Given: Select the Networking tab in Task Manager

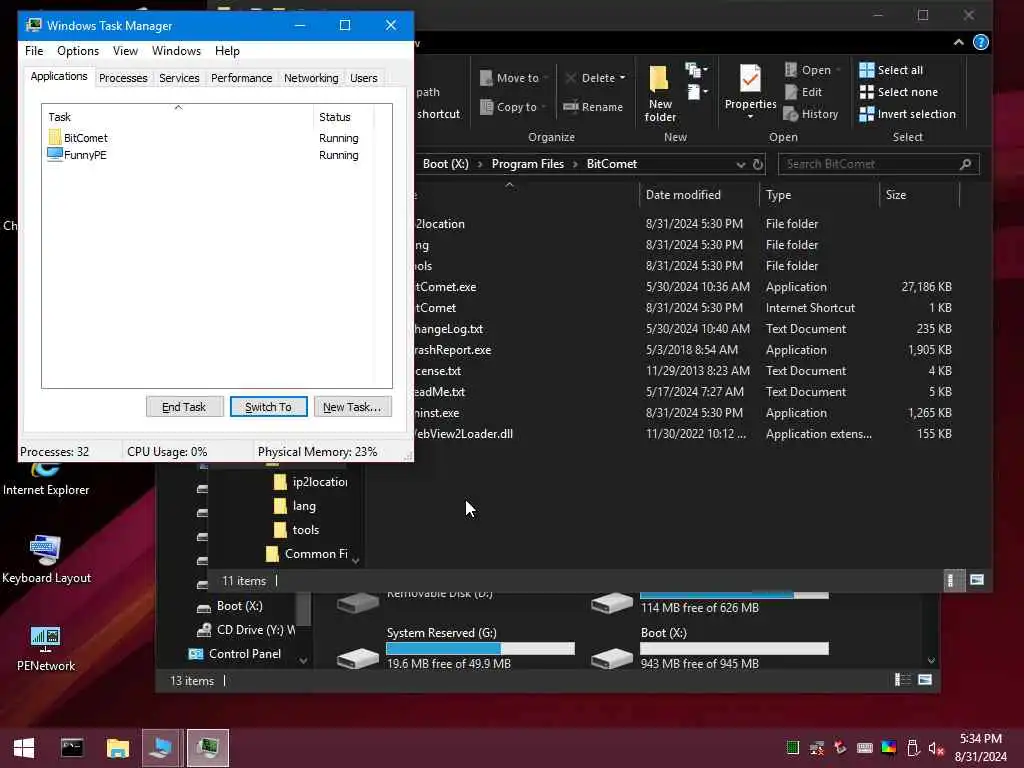Looking at the screenshot, I should coord(311,78).
